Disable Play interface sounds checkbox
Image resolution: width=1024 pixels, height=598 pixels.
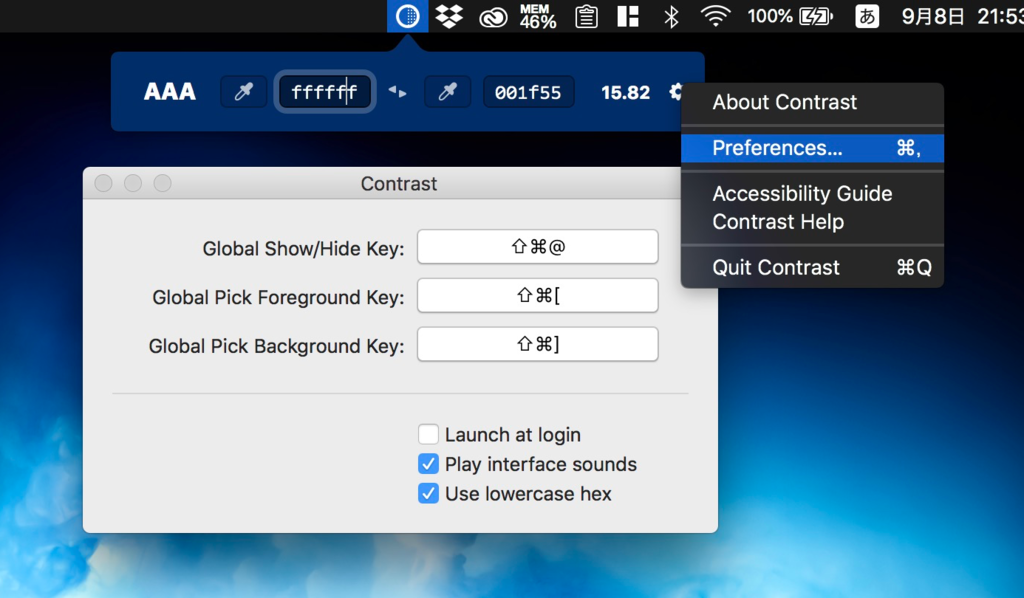tap(428, 464)
